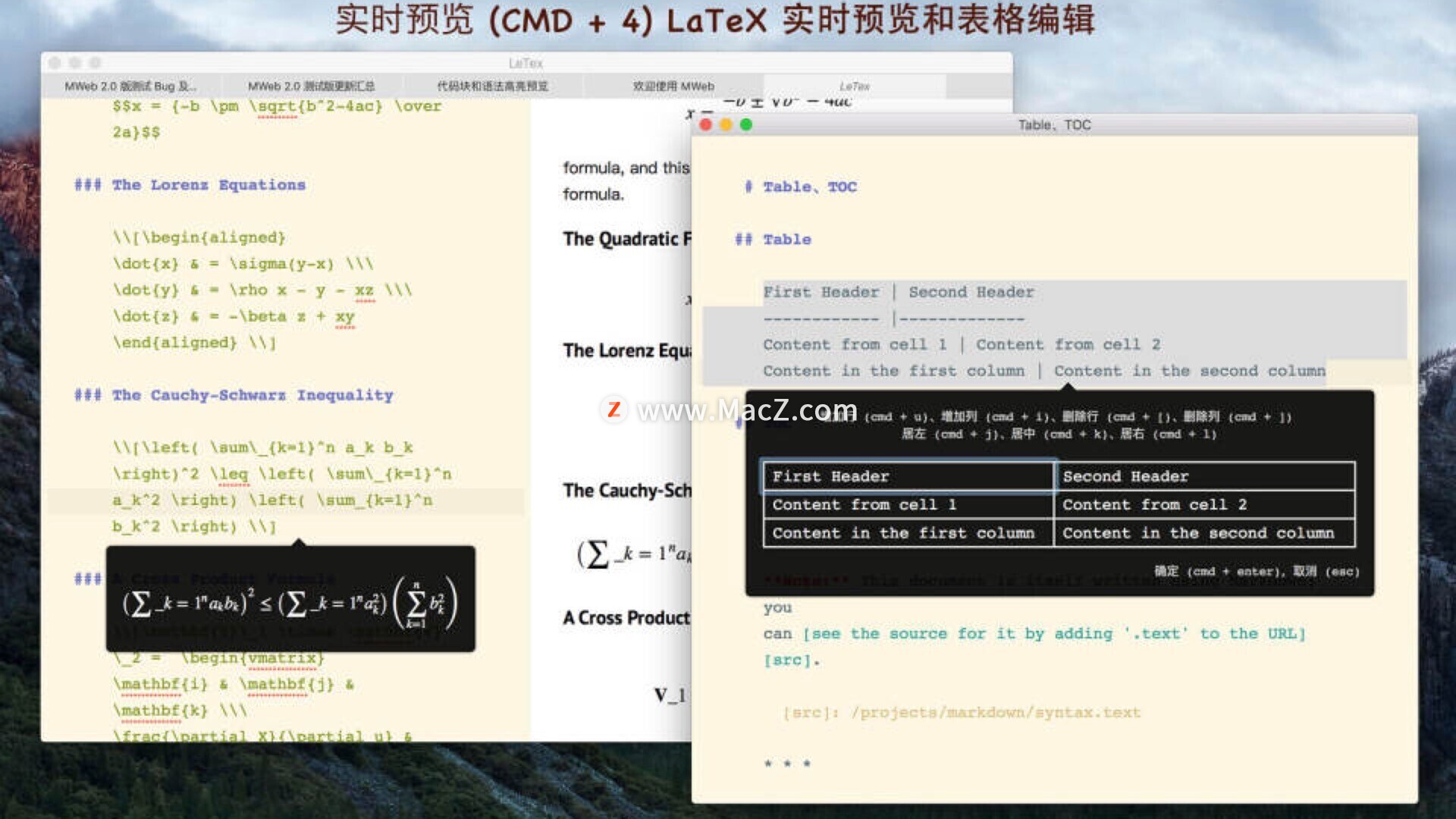Click '[src]: /projects/markdown/syntax.text' definition line
The height and width of the screenshot is (819, 1456).
point(962,713)
